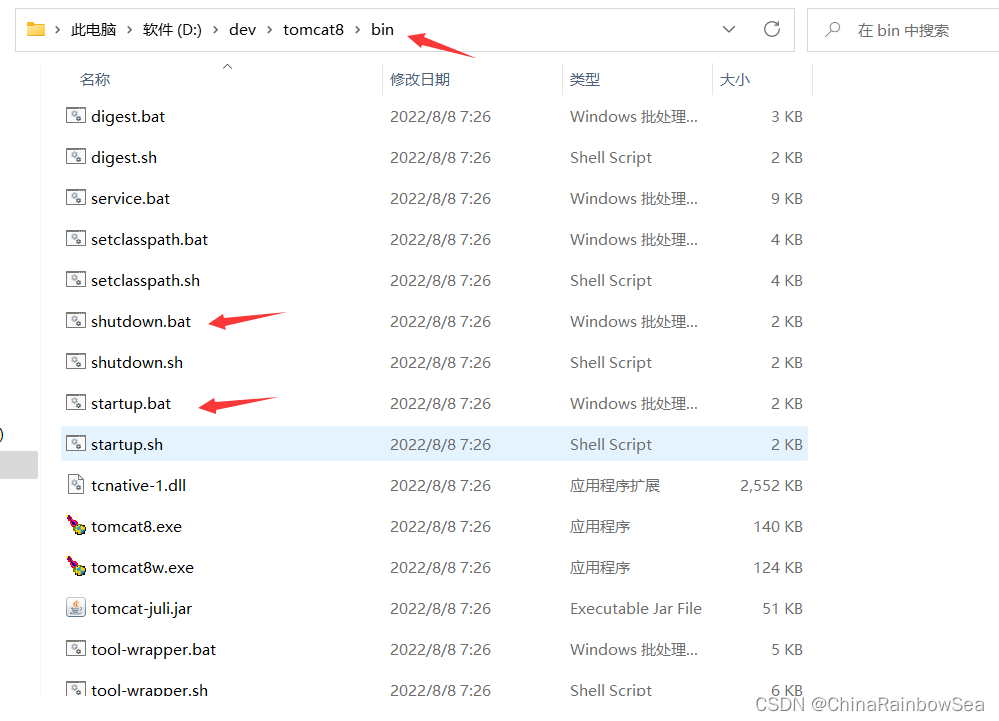This screenshot has height=721, width=999.
Task: Click the search magnifier icon
Action: tap(833, 29)
